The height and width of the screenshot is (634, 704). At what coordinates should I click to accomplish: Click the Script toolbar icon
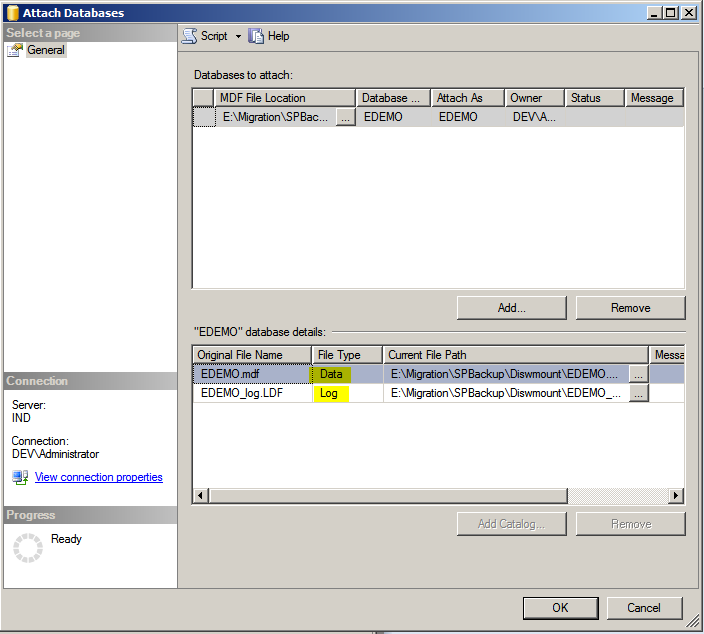[189, 36]
